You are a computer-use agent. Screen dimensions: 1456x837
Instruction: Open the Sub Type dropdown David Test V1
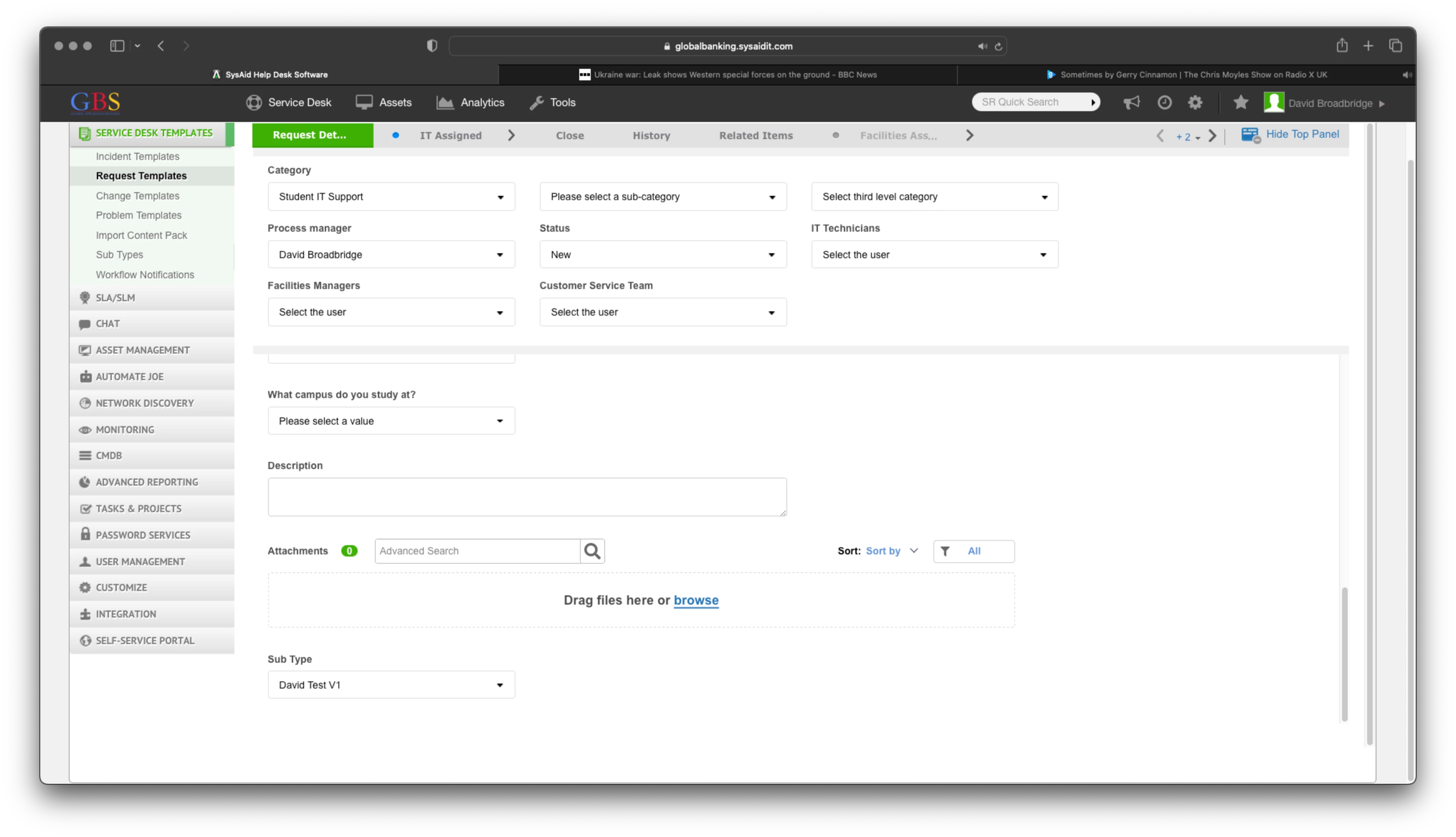(x=391, y=685)
